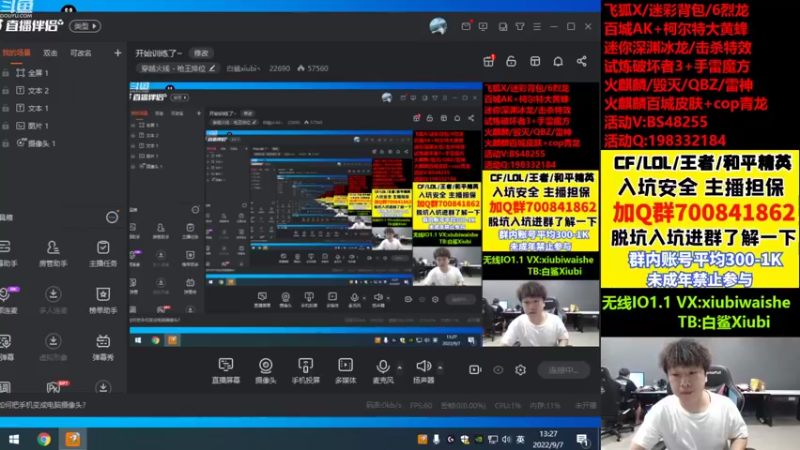The height and width of the screenshot is (450, 800).
Task: Select the 文本 2 source row
Action: click(x=61, y=90)
